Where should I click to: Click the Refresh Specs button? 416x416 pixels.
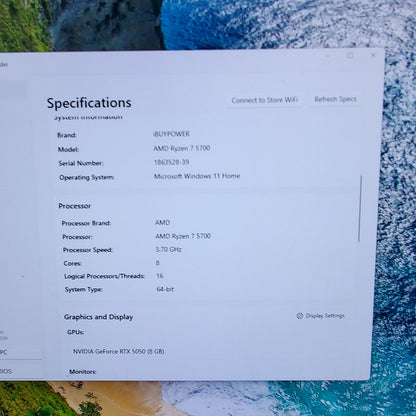pos(335,99)
